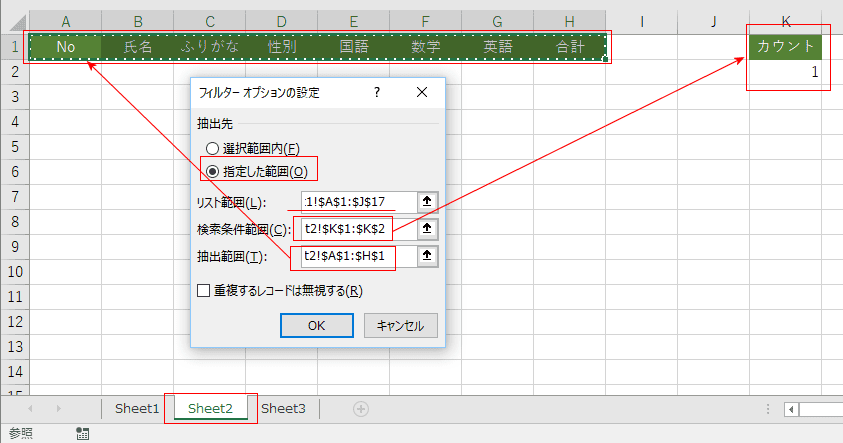
Task: Go to previous sheet tab arrow
Action: 30,409
